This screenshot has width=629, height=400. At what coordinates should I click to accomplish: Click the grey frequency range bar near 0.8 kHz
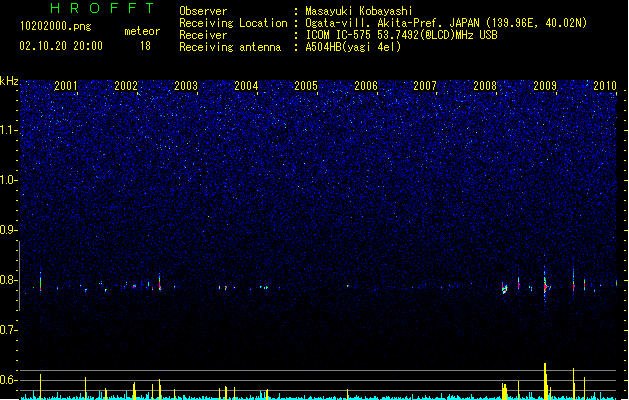point(19,276)
